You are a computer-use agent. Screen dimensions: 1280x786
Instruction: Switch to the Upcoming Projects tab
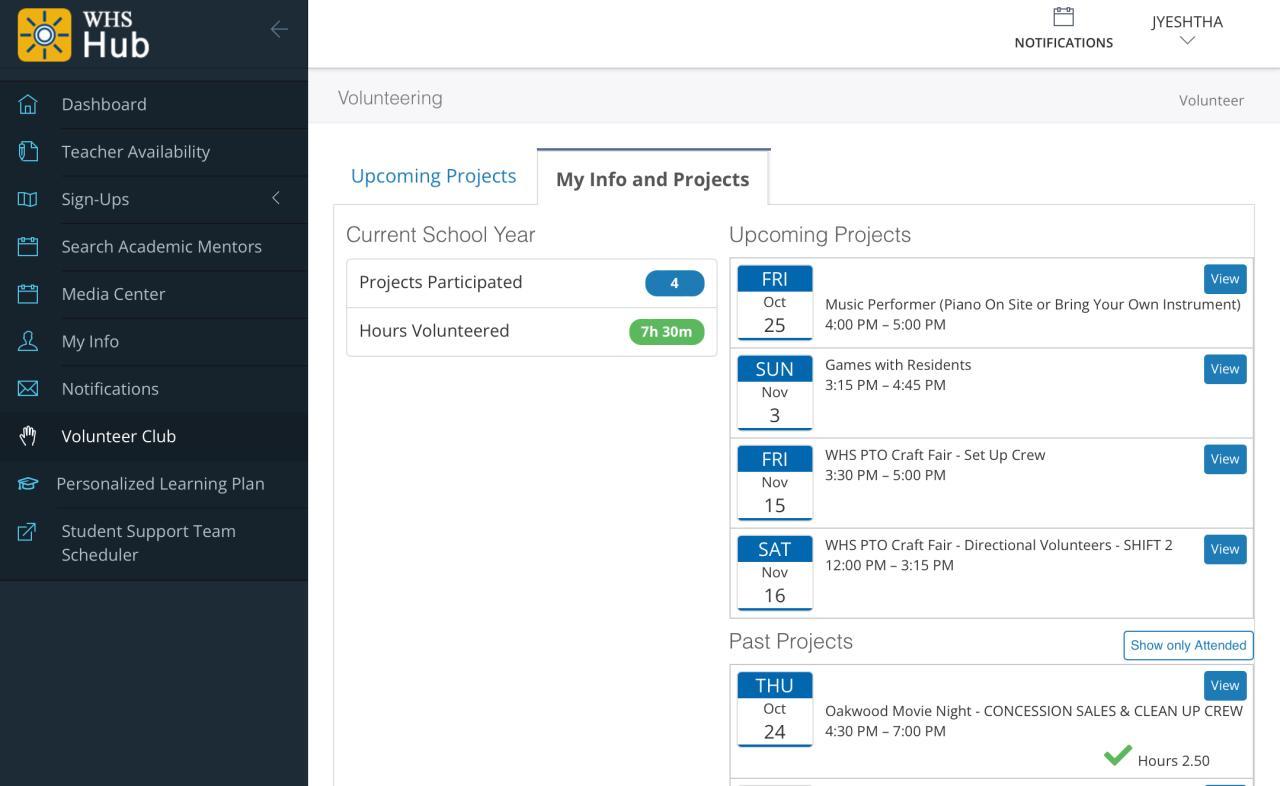click(x=433, y=176)
